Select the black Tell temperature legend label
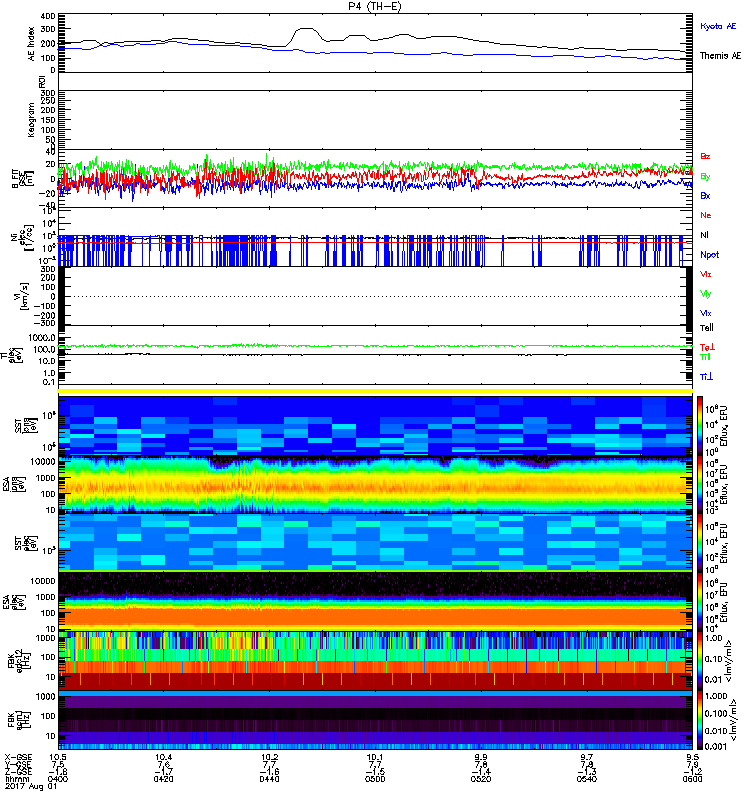 [707, 328]
